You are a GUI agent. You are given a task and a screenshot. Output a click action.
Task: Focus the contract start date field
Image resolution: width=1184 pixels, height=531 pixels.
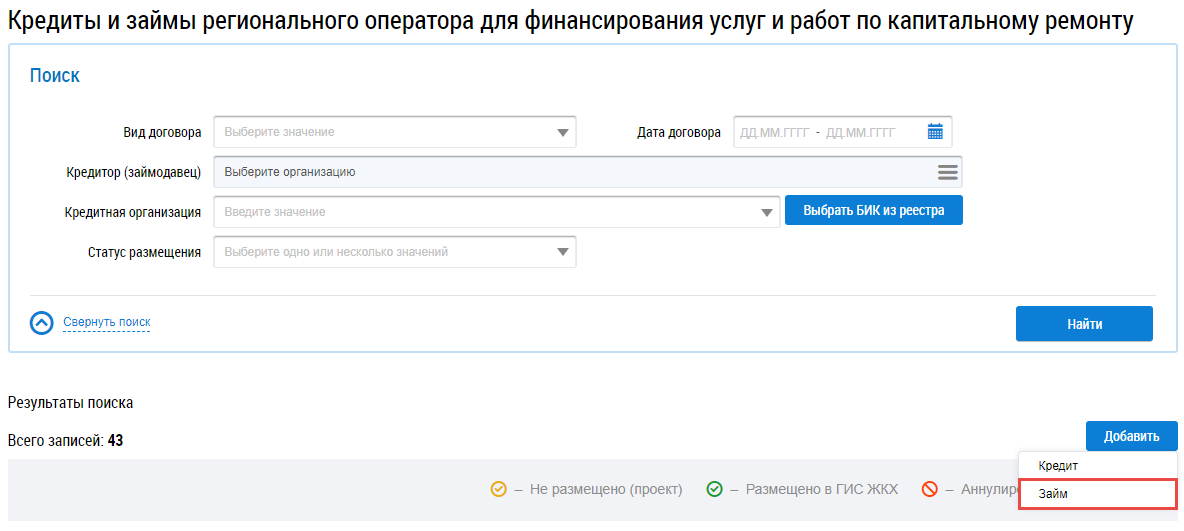coord(774,132)
